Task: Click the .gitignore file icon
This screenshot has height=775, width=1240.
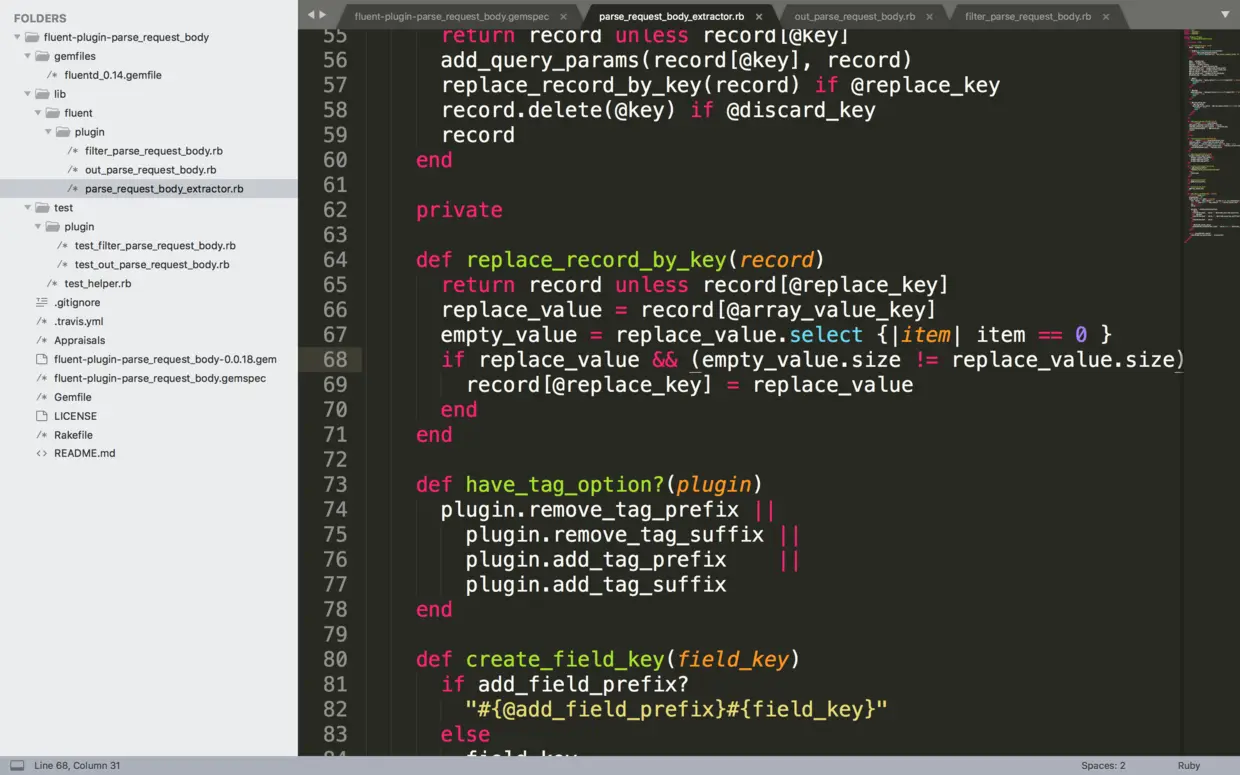Action: click(42, 302)
